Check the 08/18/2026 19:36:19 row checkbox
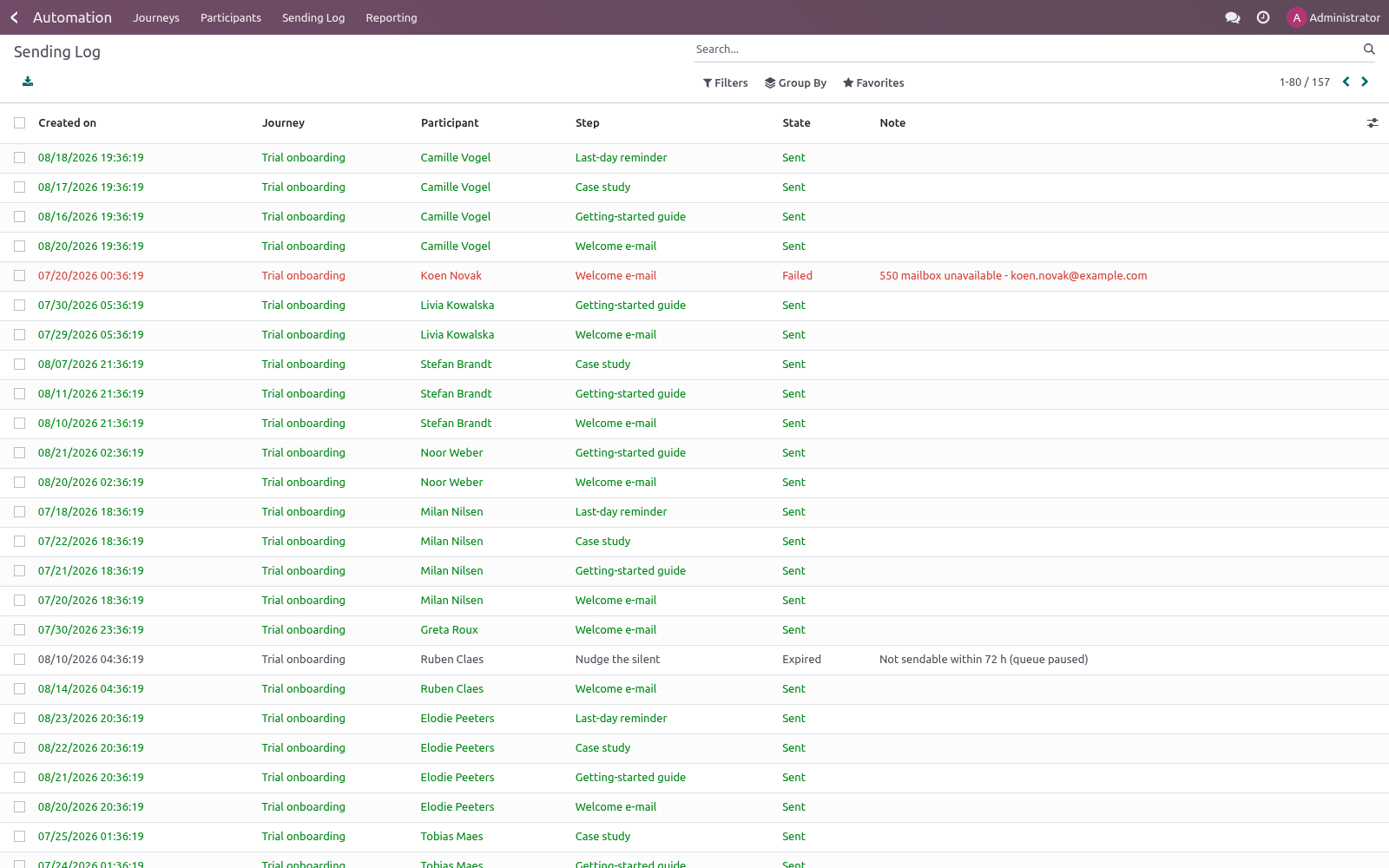1389x868 pixels. pyautogui.click(x=19, y=158)
